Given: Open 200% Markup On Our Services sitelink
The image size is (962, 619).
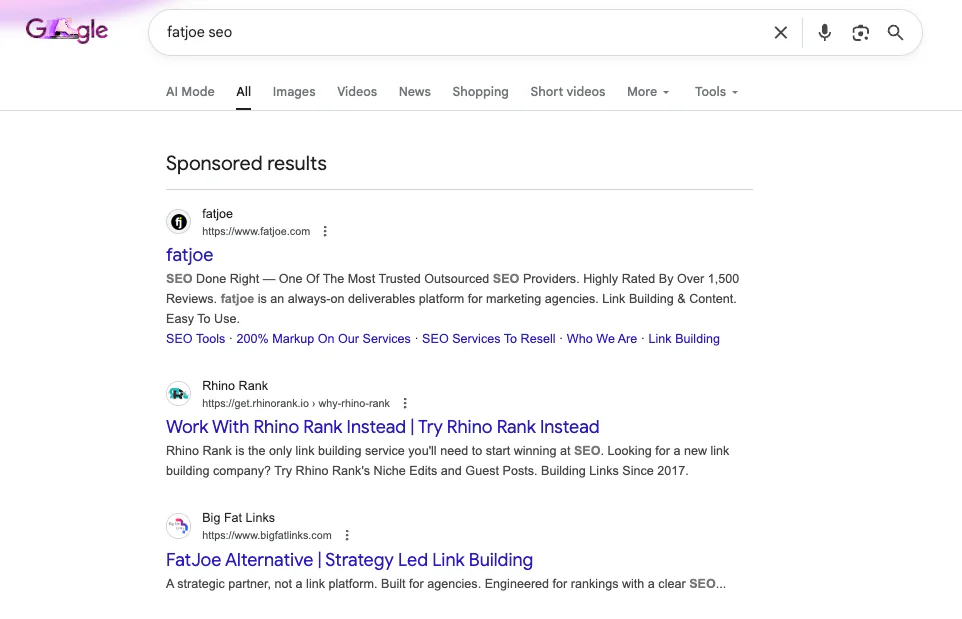Looking at the screenshot, I should [x=323, y=339].
